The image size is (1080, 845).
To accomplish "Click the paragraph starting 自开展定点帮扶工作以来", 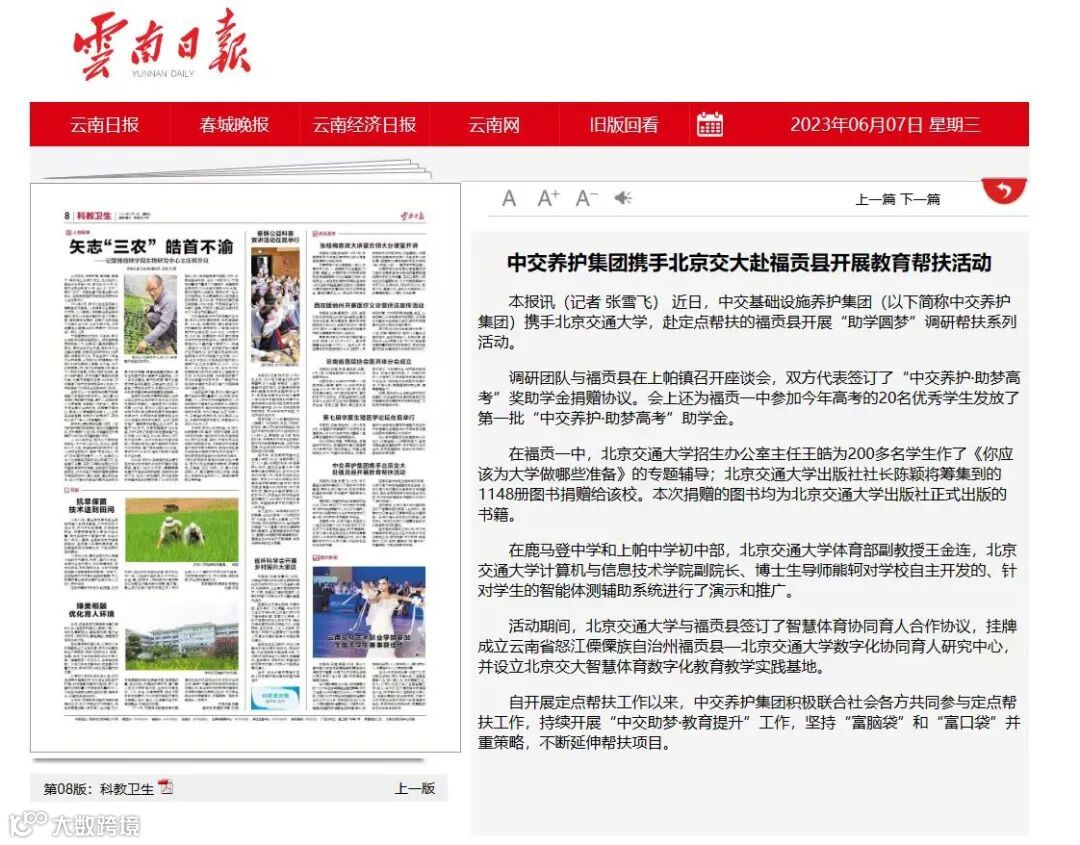I will pos(749,722).
